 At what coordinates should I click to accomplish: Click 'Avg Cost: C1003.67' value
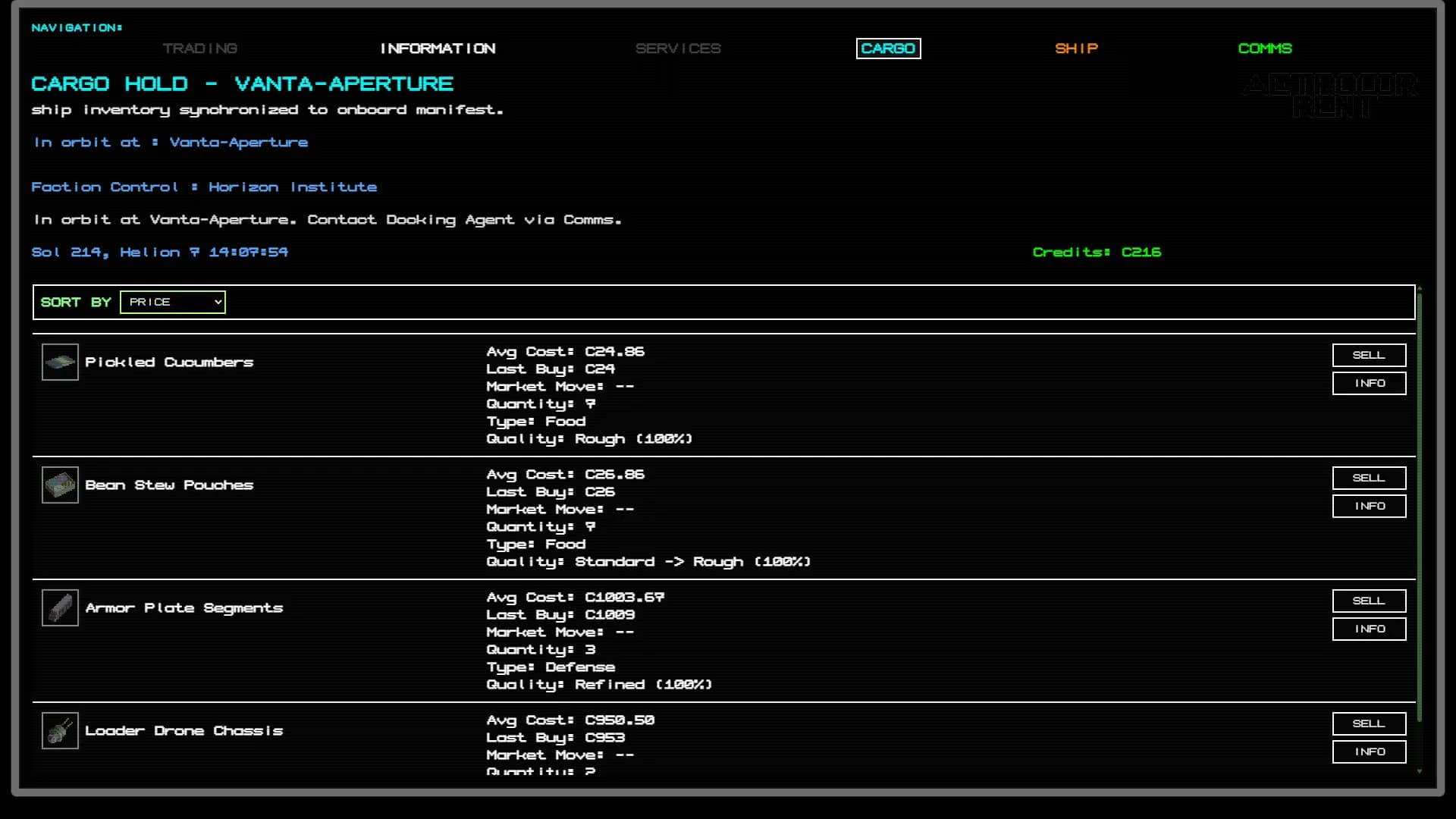(575, 598)
